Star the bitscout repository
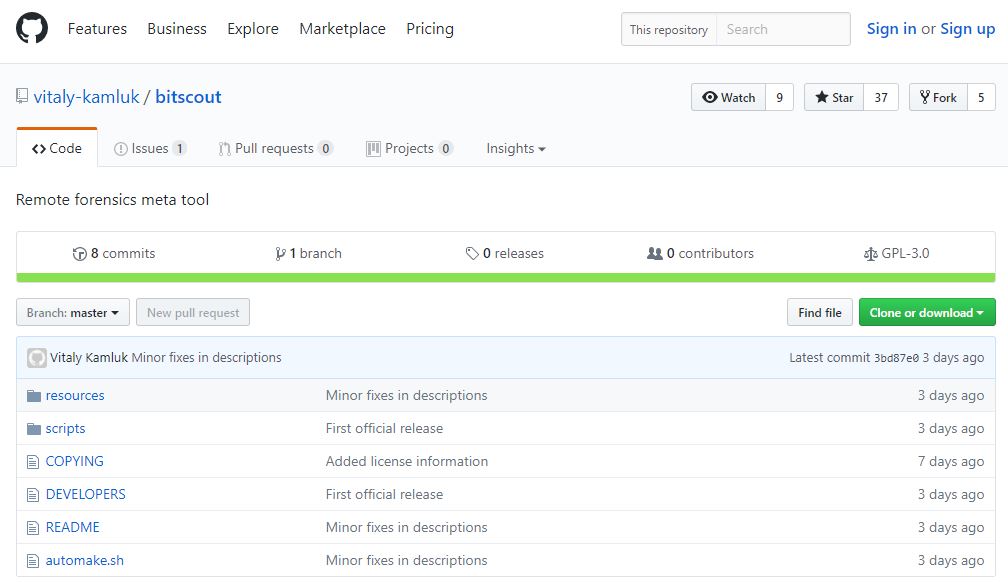1008x582 pixels. 834,97
